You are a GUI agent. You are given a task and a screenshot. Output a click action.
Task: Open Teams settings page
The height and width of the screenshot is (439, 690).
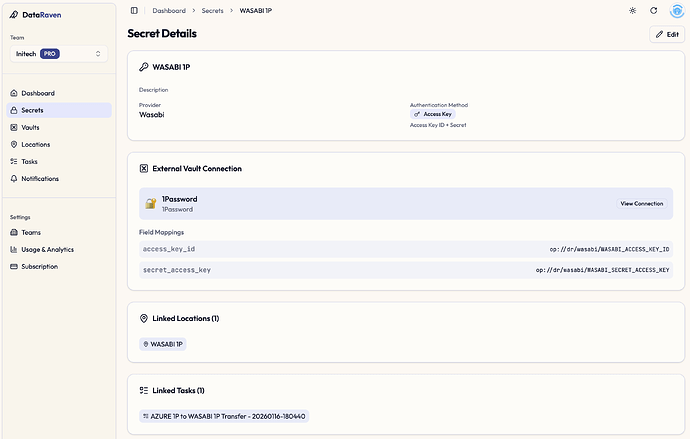pos(31,232)
